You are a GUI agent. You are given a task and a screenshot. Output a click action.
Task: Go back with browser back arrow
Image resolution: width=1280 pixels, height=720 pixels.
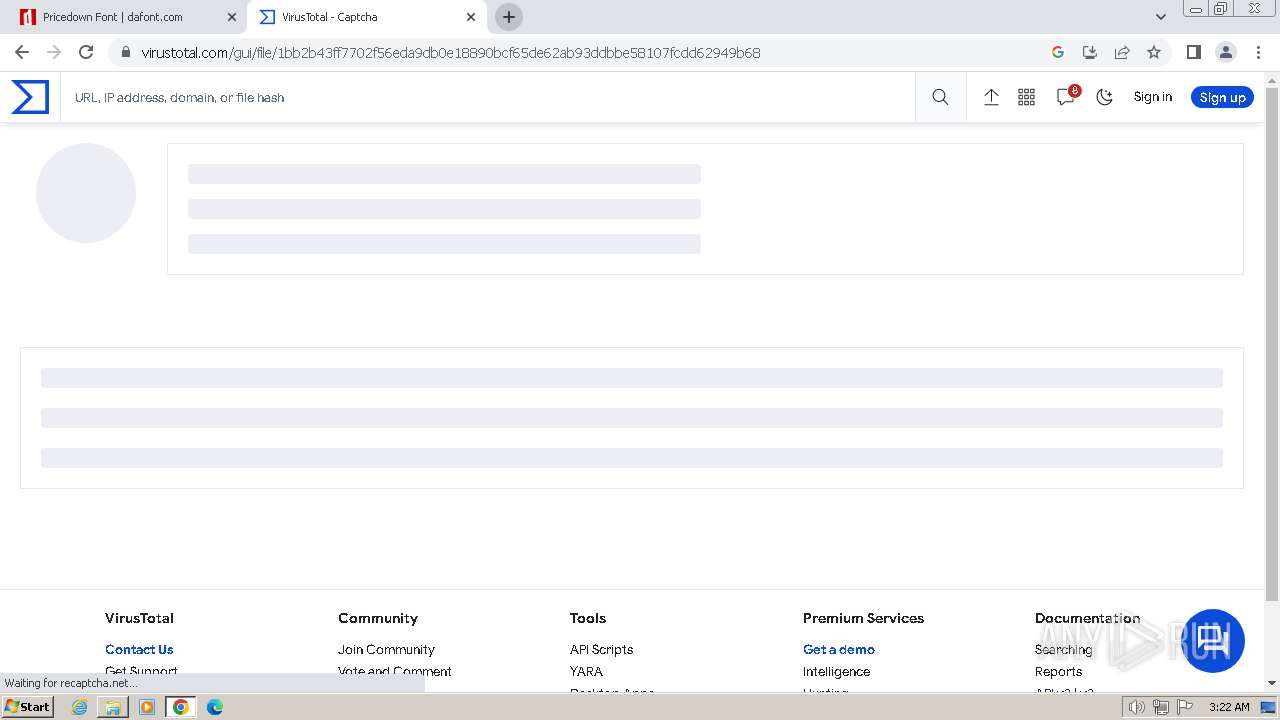click(x=22, y=52)
